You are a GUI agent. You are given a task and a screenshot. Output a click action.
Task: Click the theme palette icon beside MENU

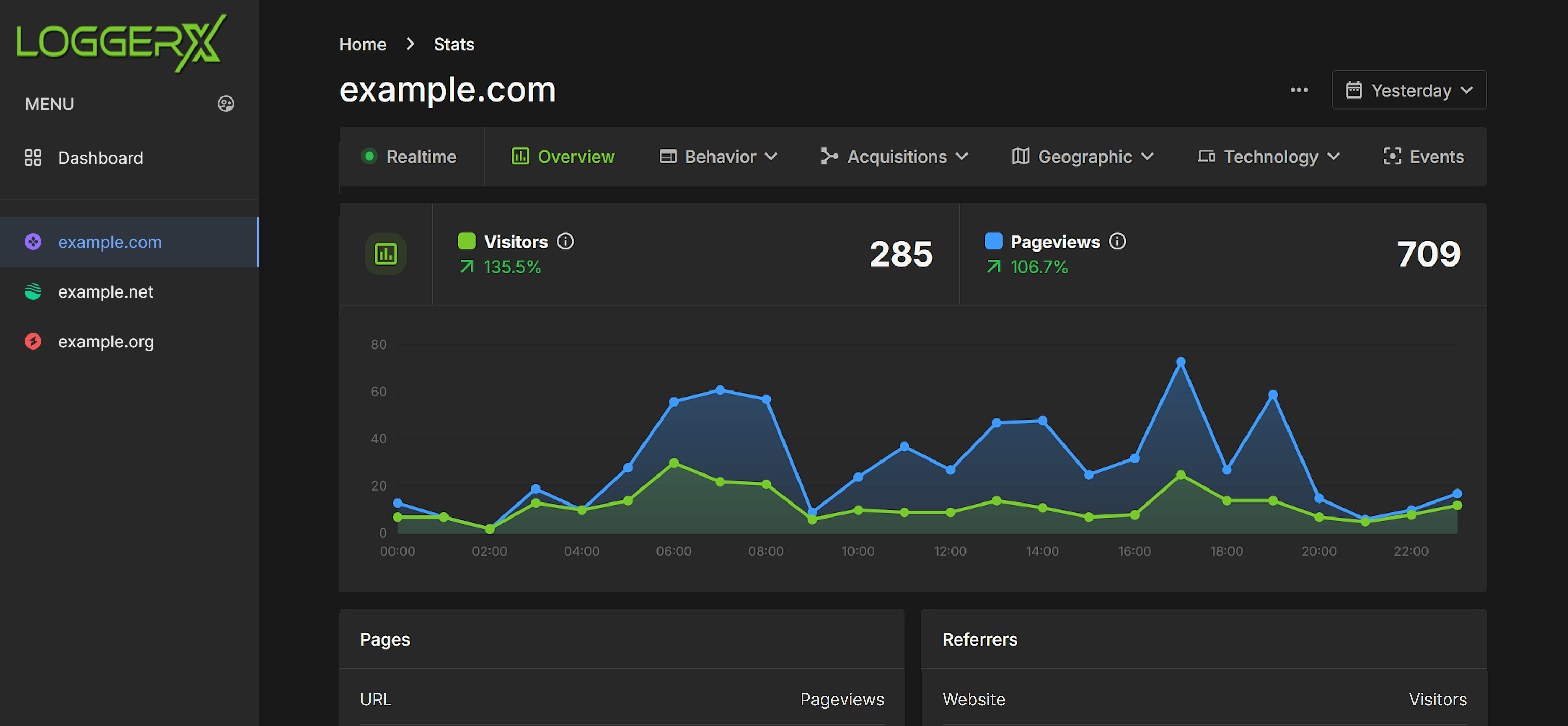(x=226, y=104)
